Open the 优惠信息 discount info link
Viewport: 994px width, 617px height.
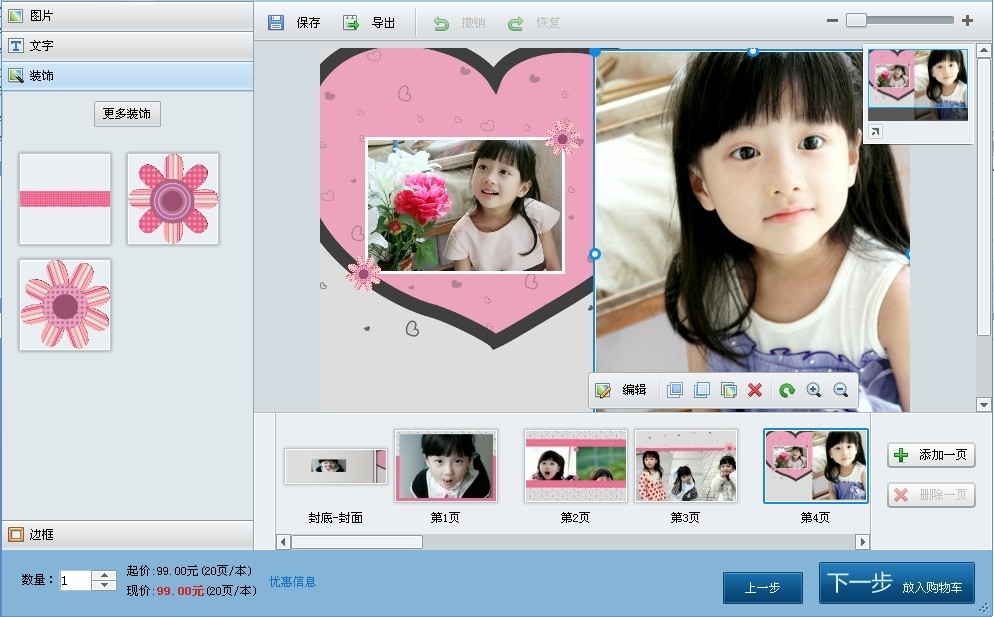[292, 581]
